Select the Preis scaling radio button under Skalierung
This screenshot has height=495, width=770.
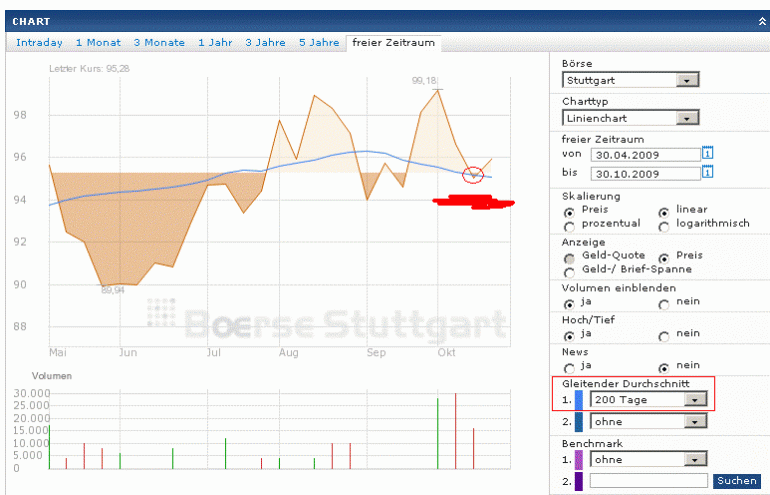[x=569, y=213]
